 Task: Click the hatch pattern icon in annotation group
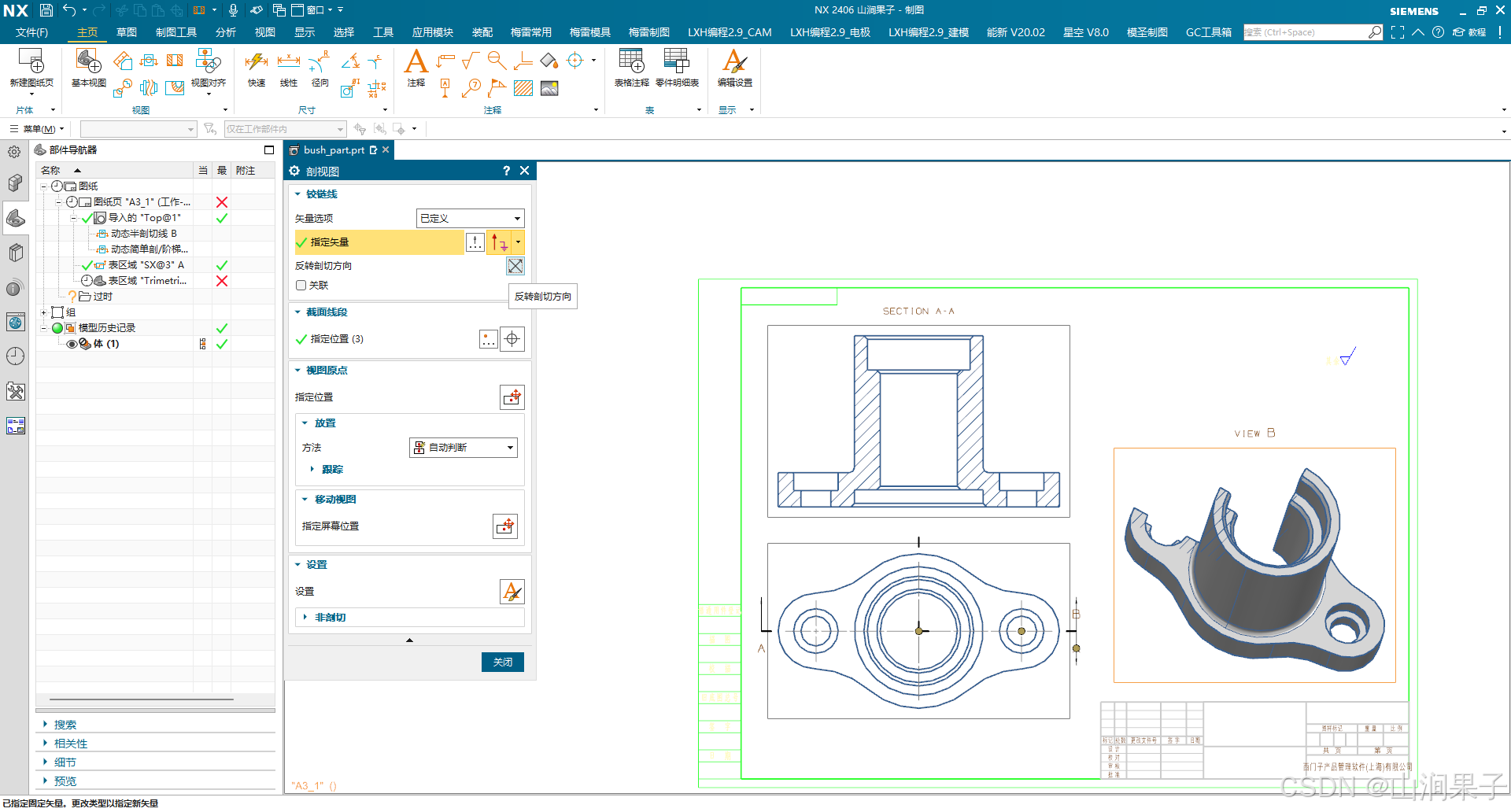point(523,88)
